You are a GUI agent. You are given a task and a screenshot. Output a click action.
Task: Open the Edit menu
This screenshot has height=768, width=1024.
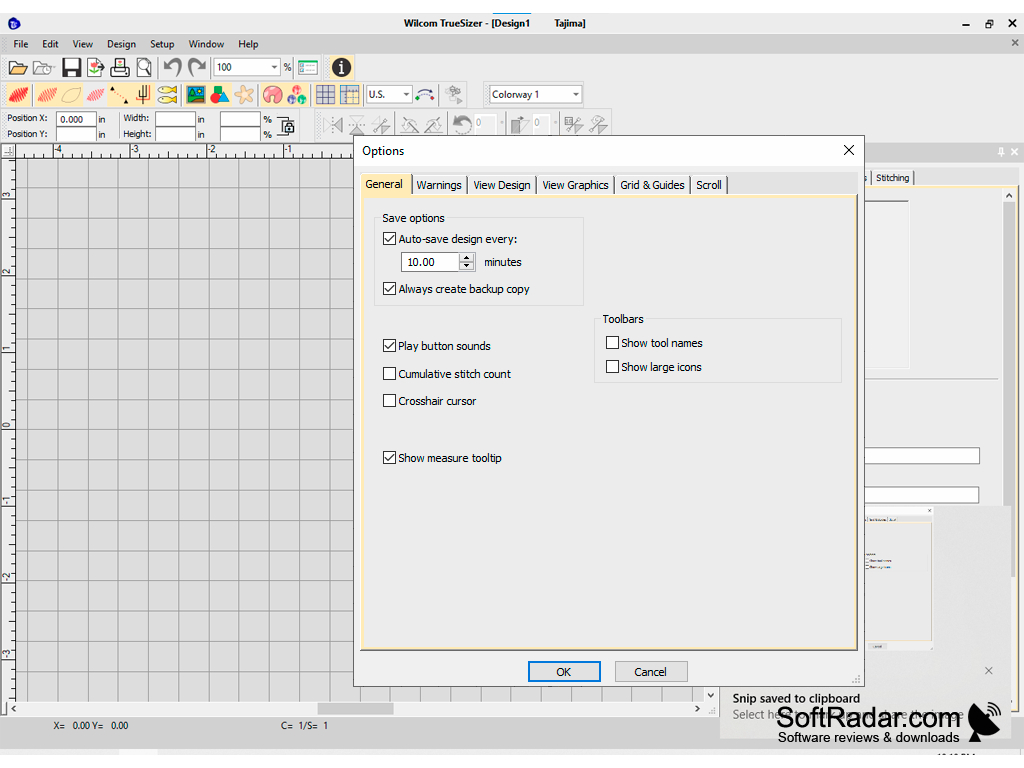click(x=50, y=44)
